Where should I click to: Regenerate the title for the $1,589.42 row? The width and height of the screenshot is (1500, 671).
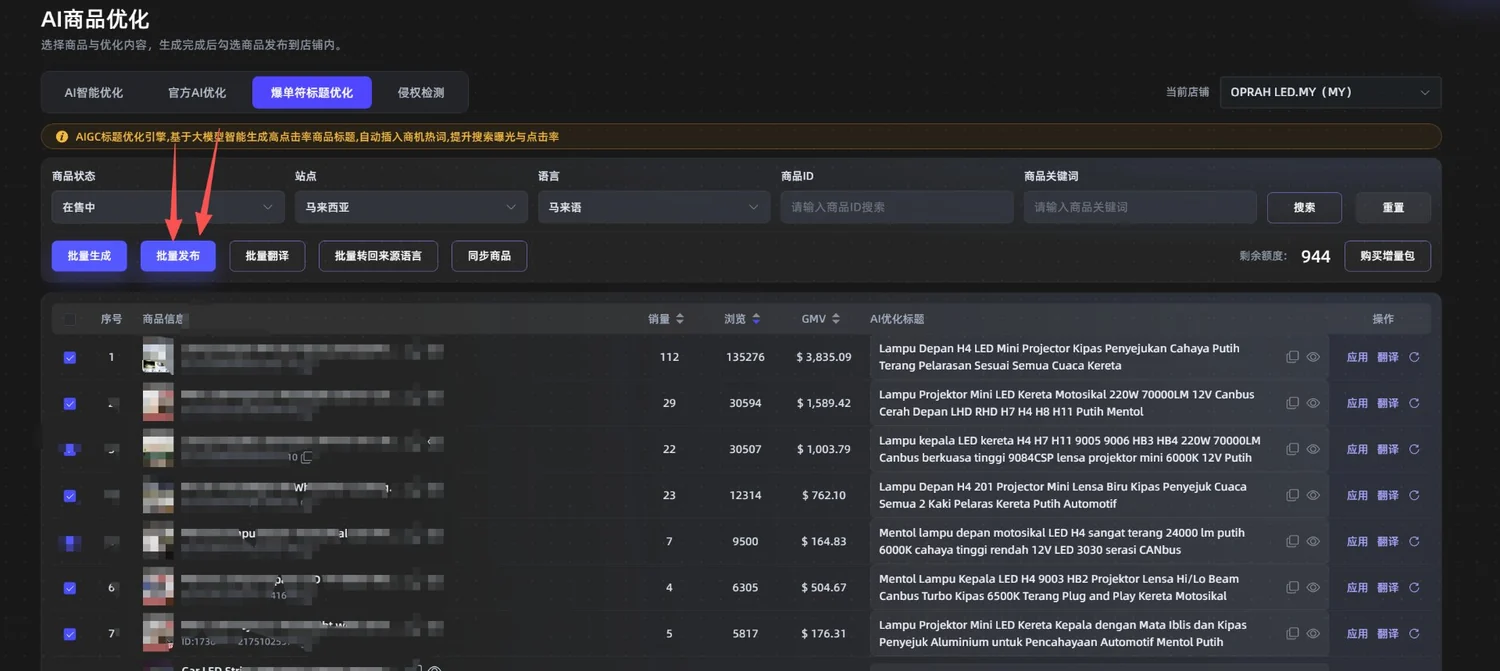click(x=1414, y=403)
